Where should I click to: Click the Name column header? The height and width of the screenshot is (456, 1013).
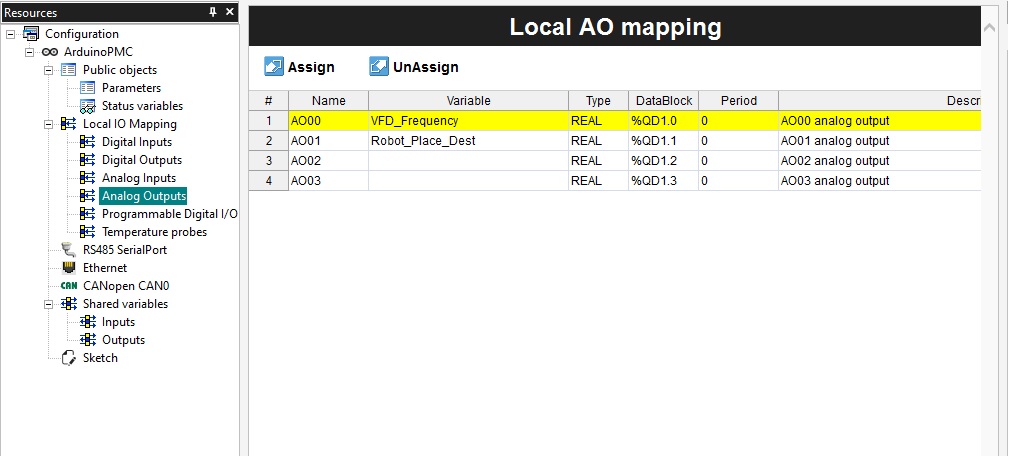(328, 101)
